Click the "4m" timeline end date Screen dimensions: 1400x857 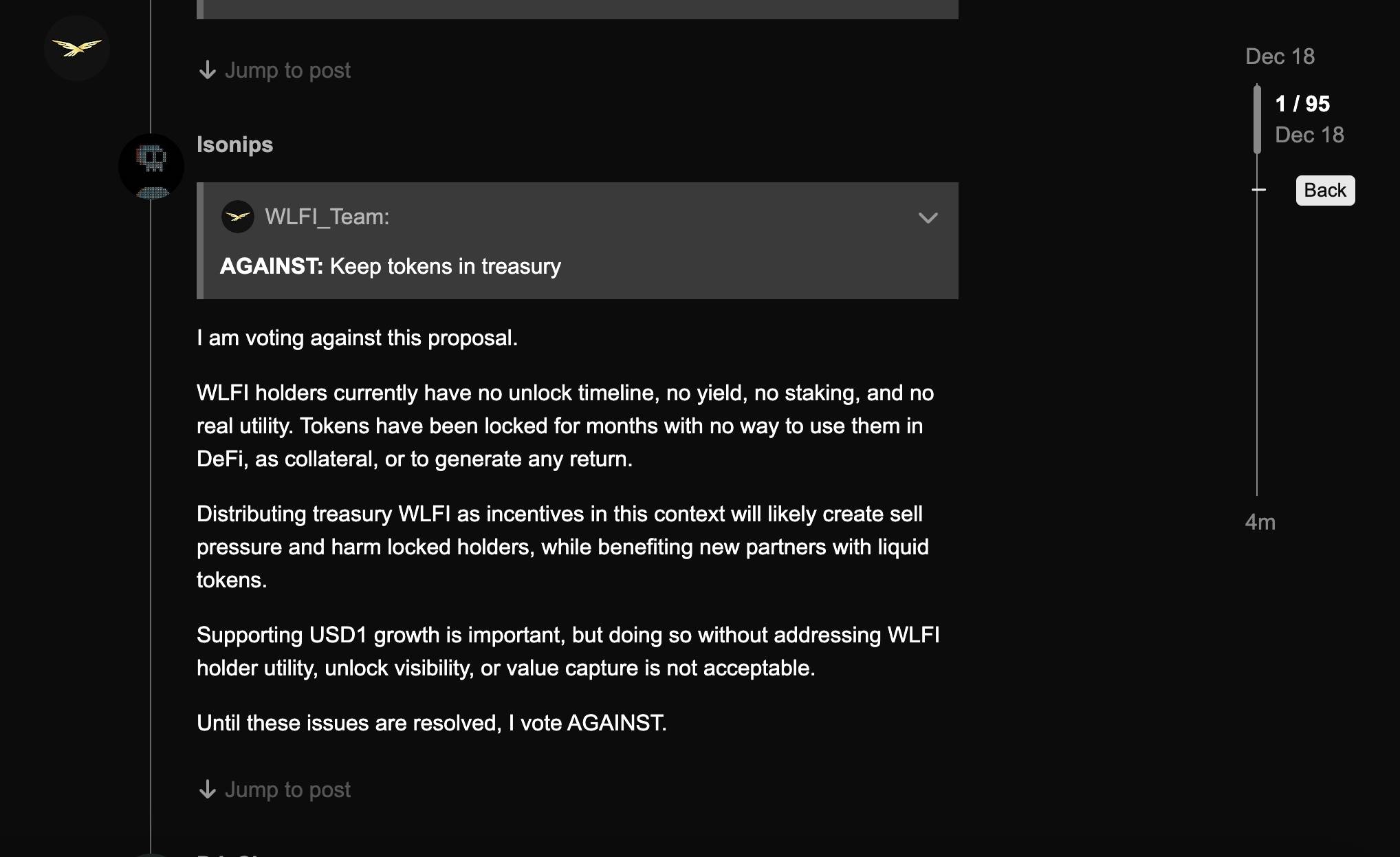(1260, 522)
